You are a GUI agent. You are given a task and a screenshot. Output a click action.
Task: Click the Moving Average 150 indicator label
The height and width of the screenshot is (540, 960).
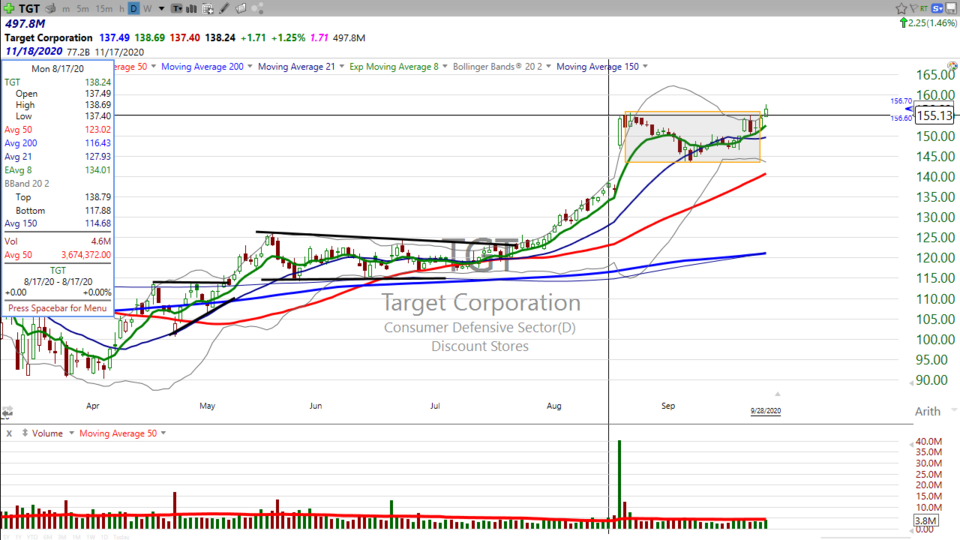tap(598, 66)
